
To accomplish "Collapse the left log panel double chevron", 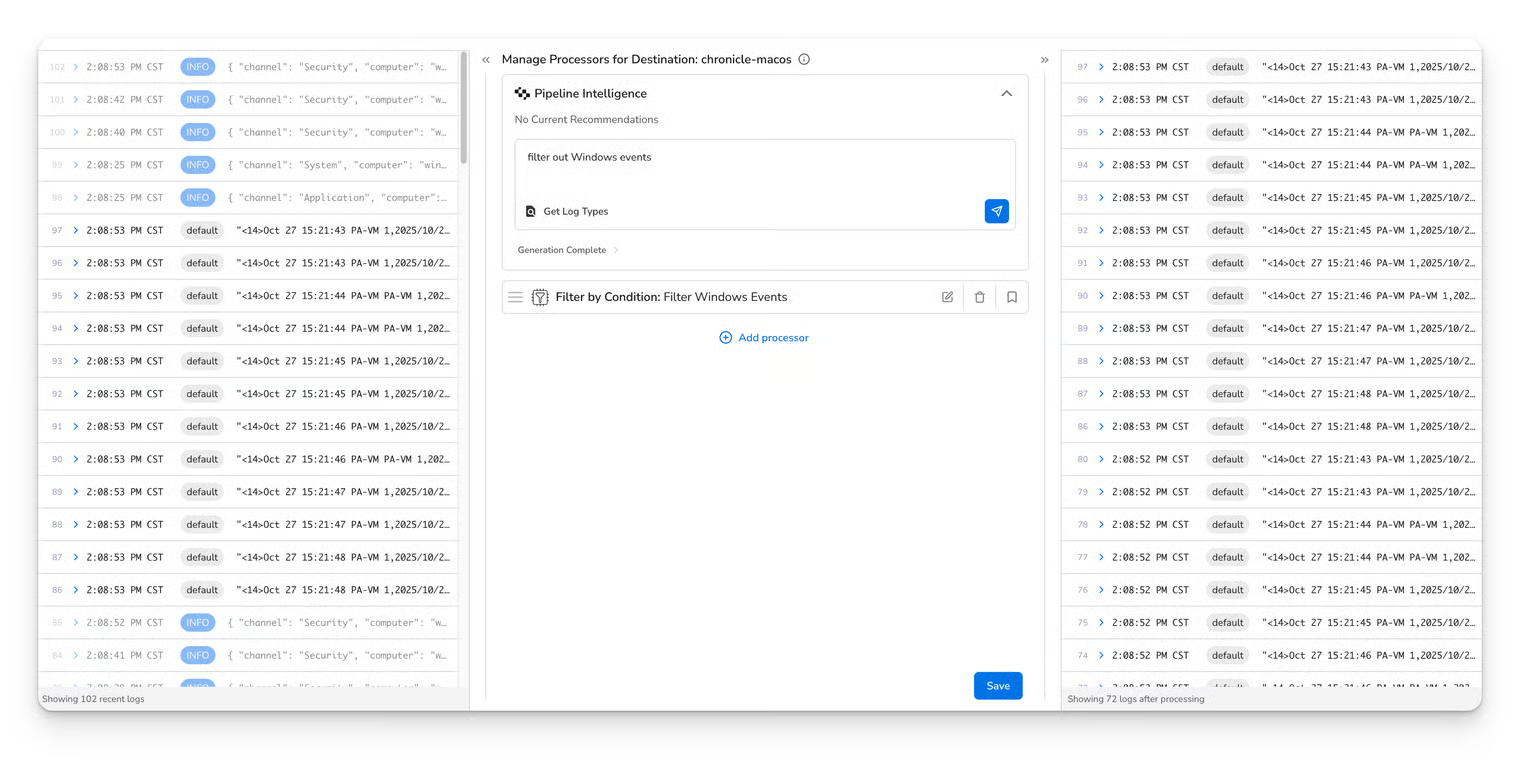I will pos(486,60).
